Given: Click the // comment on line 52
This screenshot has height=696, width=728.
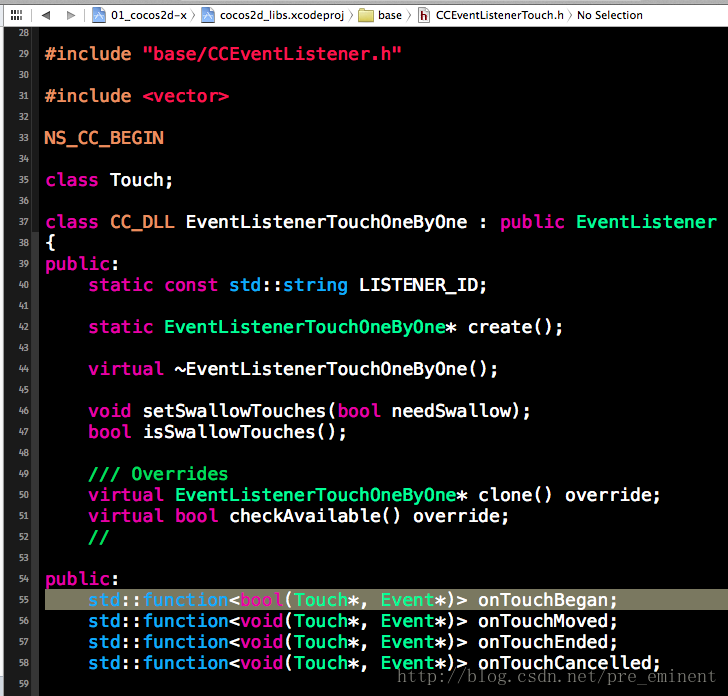Looking at the screenshot, I should [99, 537].
